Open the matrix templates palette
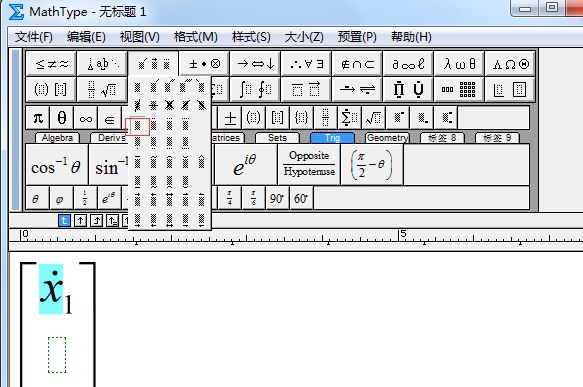 459,90
